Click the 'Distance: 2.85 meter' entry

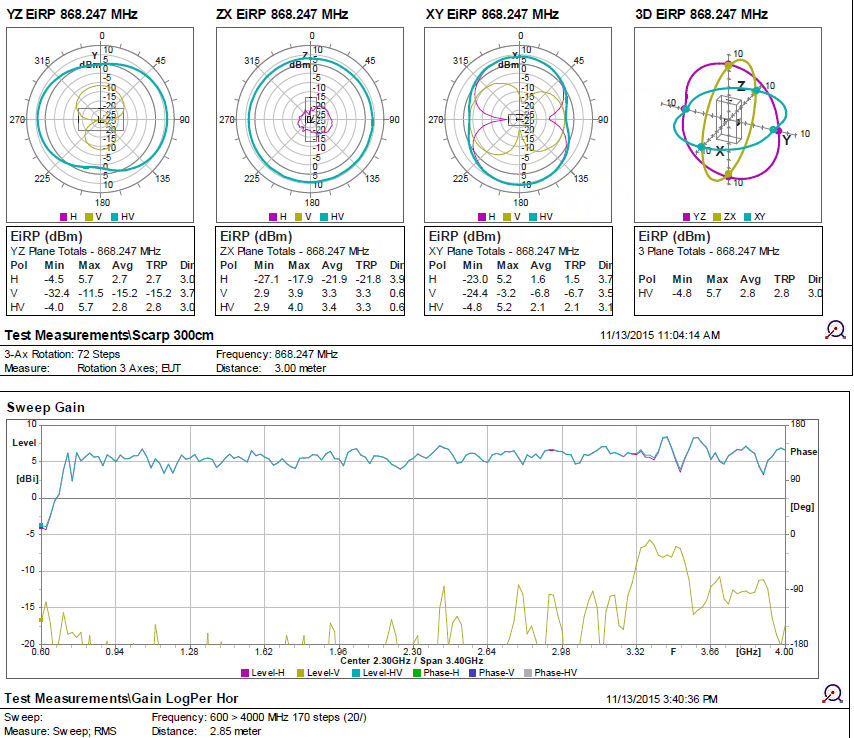tap(206, 731)
